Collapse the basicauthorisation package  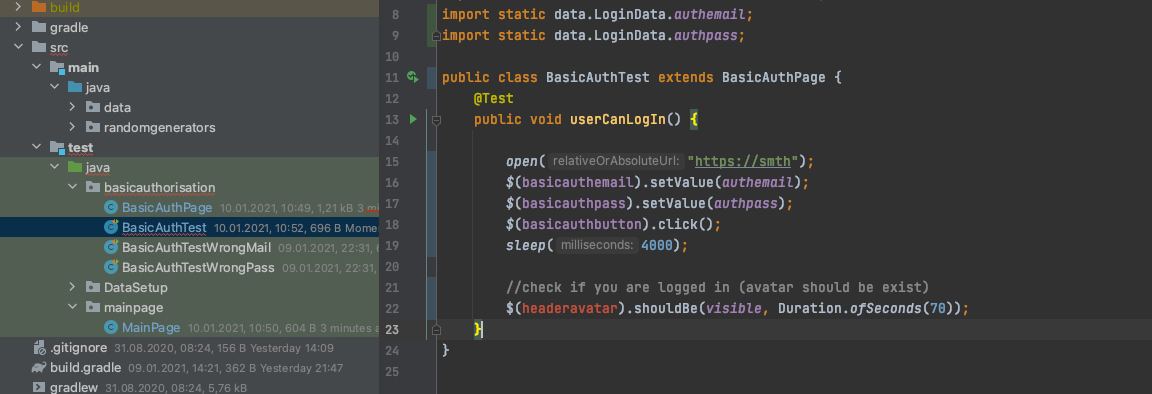72,187
